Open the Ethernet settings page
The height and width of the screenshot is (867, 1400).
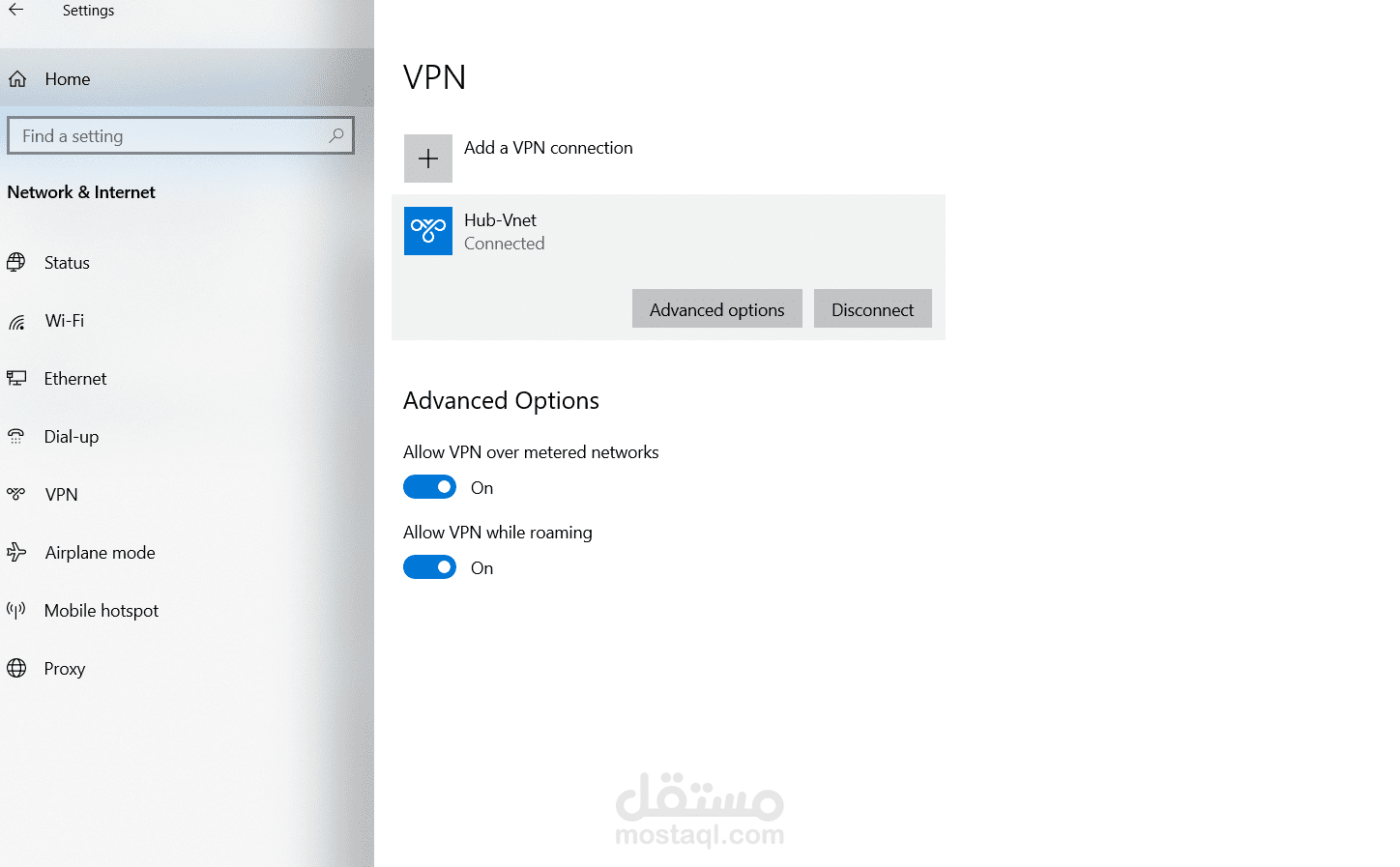75,379
